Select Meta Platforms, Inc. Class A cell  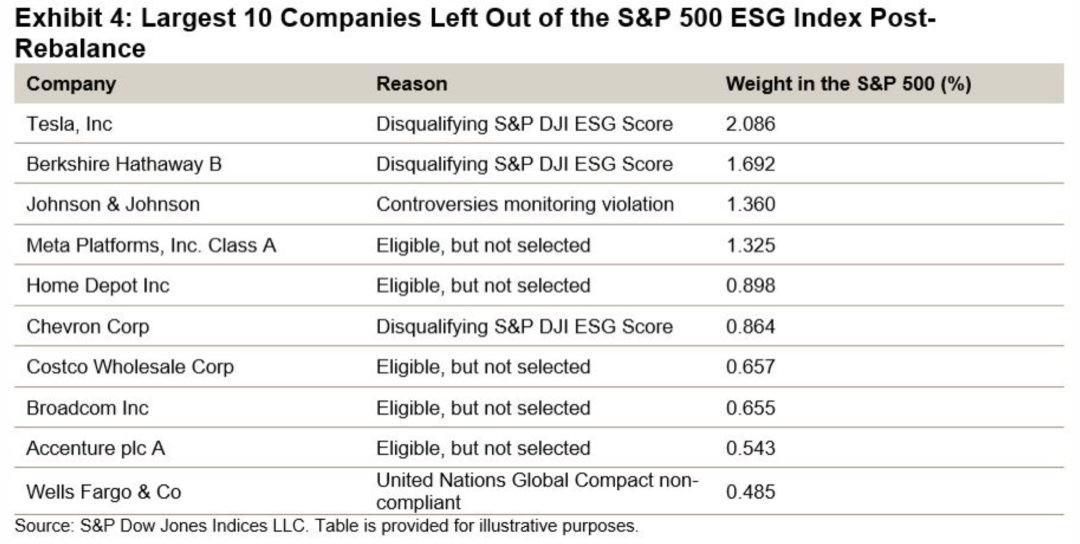(151, 245)
